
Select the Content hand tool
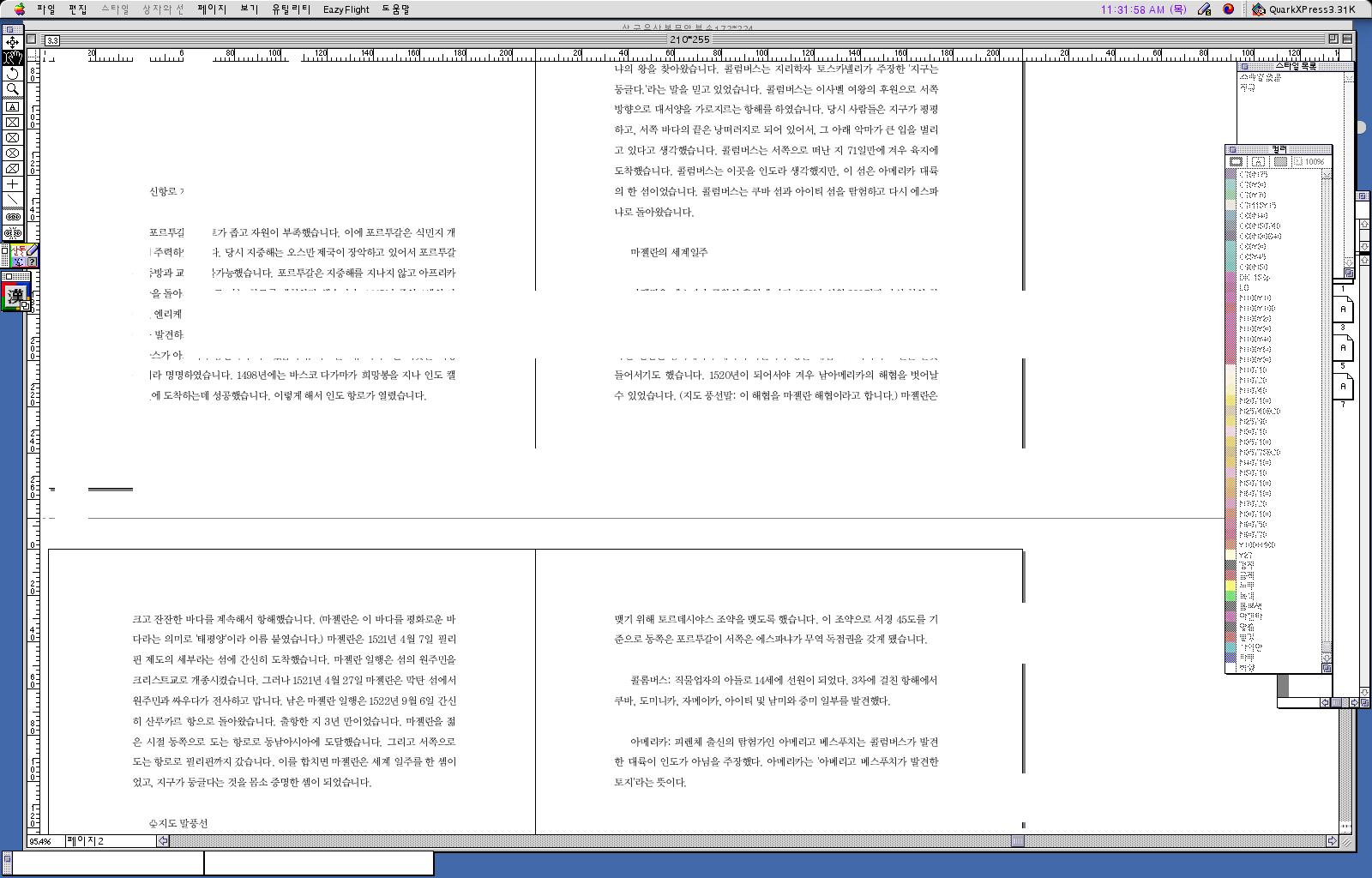point(12,57)
